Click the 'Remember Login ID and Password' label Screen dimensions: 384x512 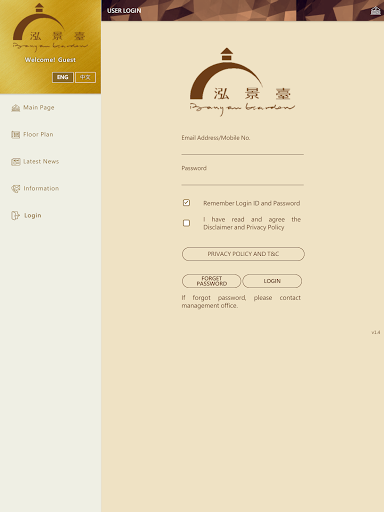point(252,203)
